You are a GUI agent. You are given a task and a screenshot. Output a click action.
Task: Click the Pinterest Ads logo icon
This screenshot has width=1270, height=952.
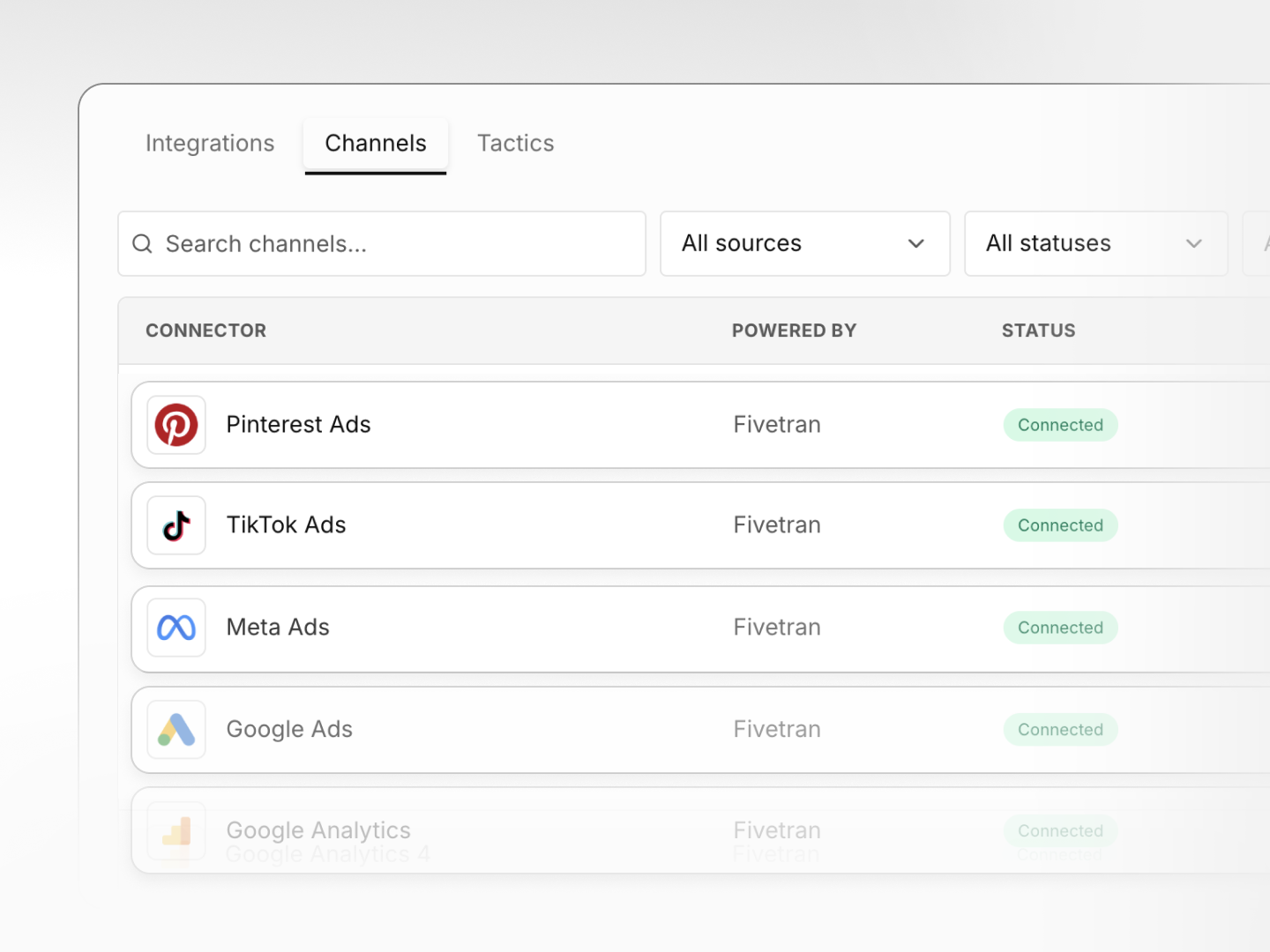tap(176, 425)
